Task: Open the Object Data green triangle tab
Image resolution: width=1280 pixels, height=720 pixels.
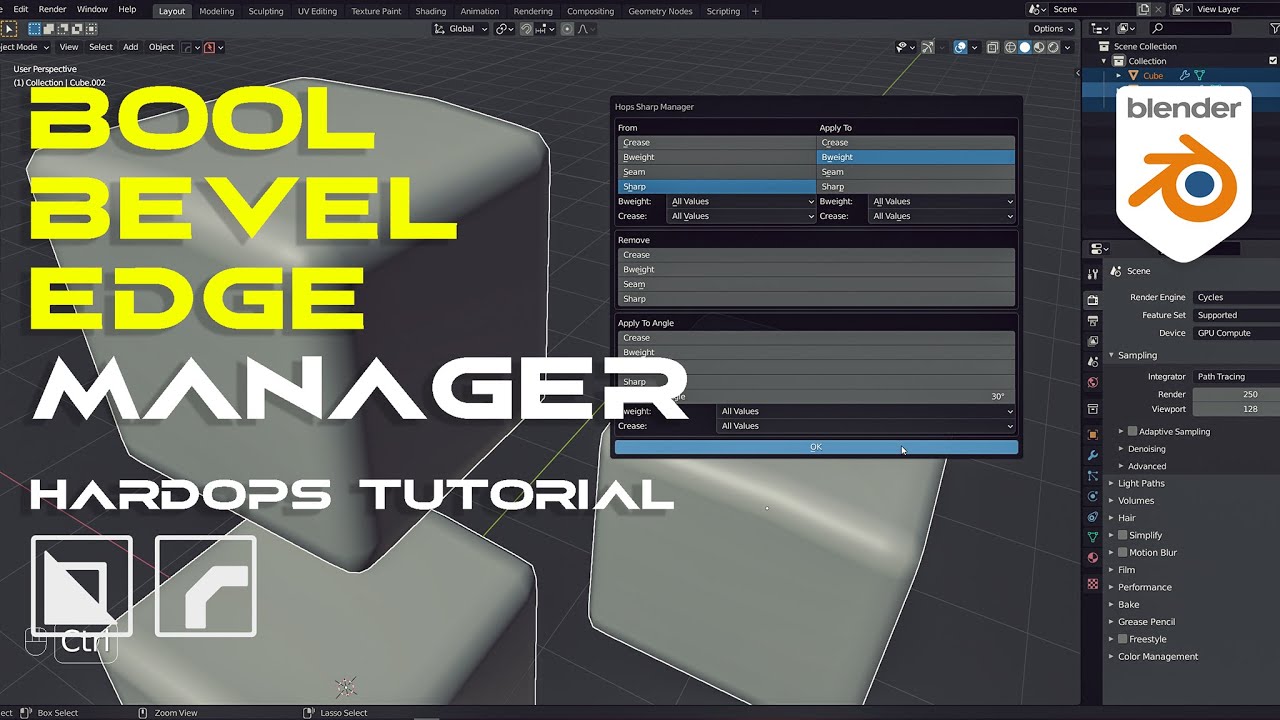Action: [1092, 537]
